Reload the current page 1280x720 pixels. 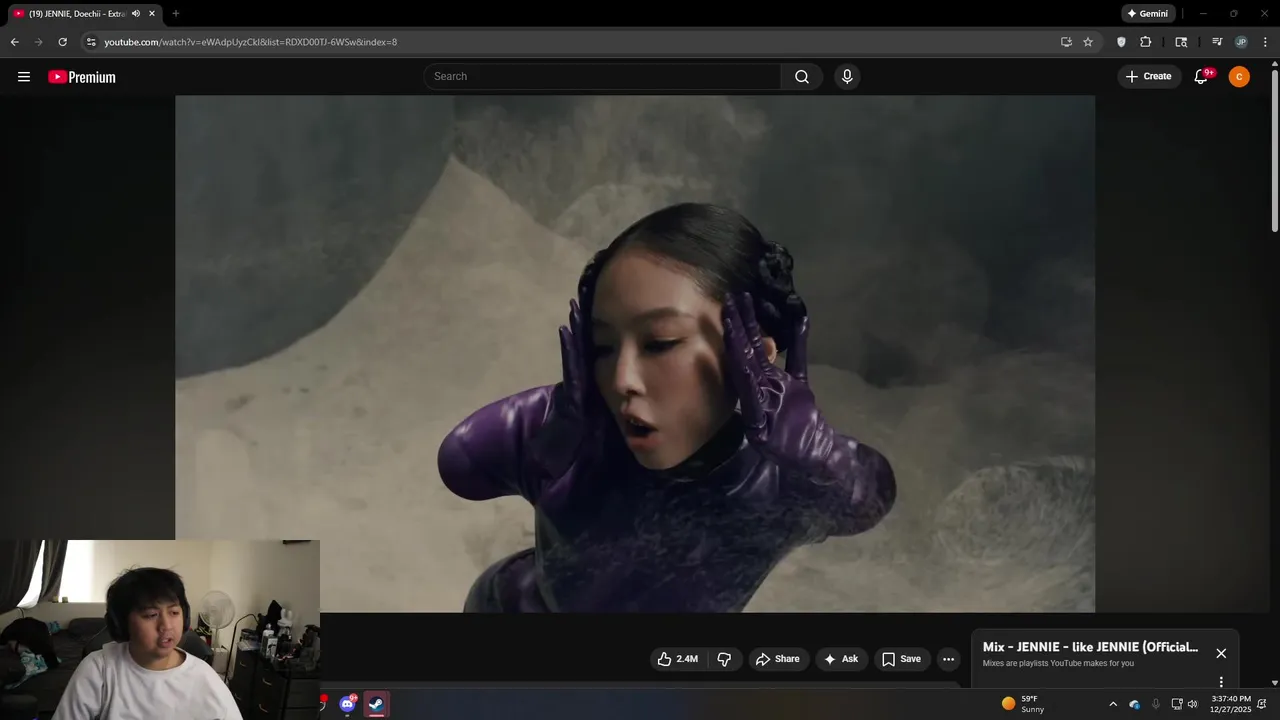(62, 42)
